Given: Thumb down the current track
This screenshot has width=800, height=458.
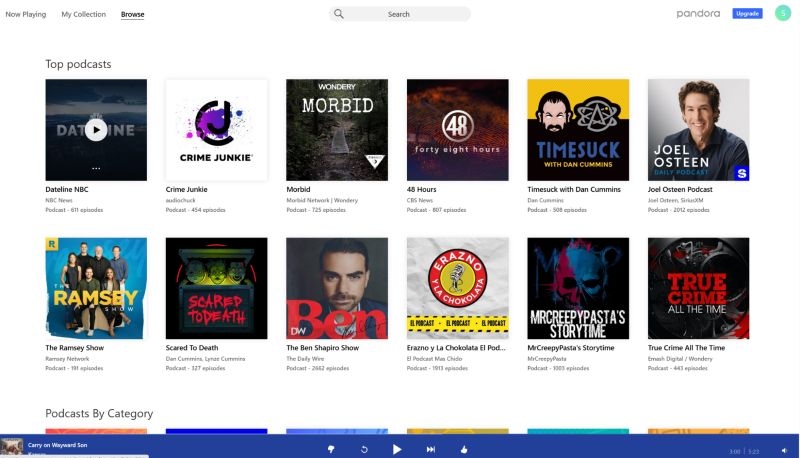Looking at the screenshot, I should 331,449.
